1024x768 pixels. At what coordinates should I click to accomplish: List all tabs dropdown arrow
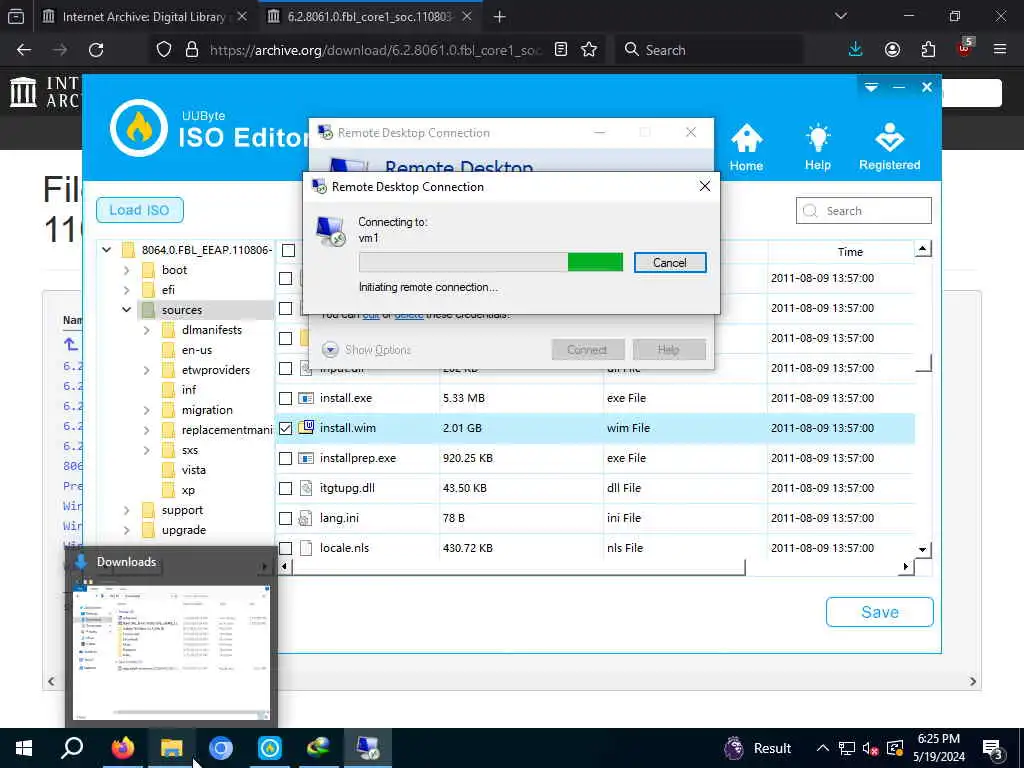(841, 16)
